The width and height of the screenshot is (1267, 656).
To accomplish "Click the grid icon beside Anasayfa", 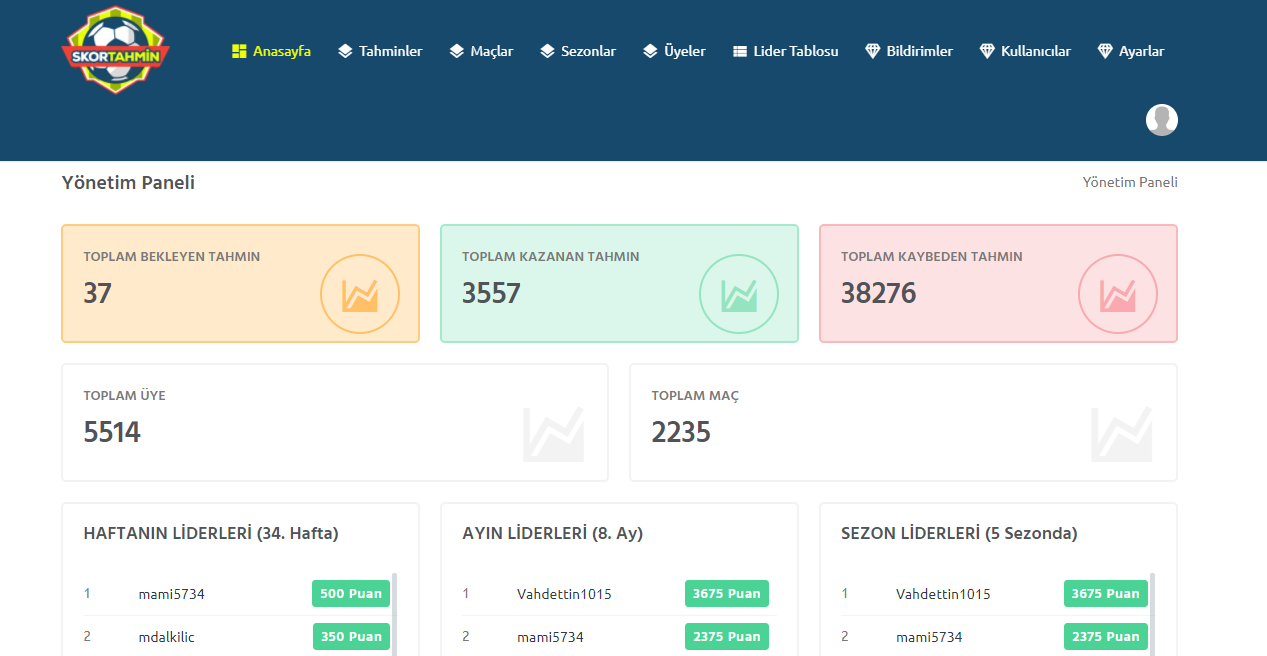I will click(x=239, y=51).
